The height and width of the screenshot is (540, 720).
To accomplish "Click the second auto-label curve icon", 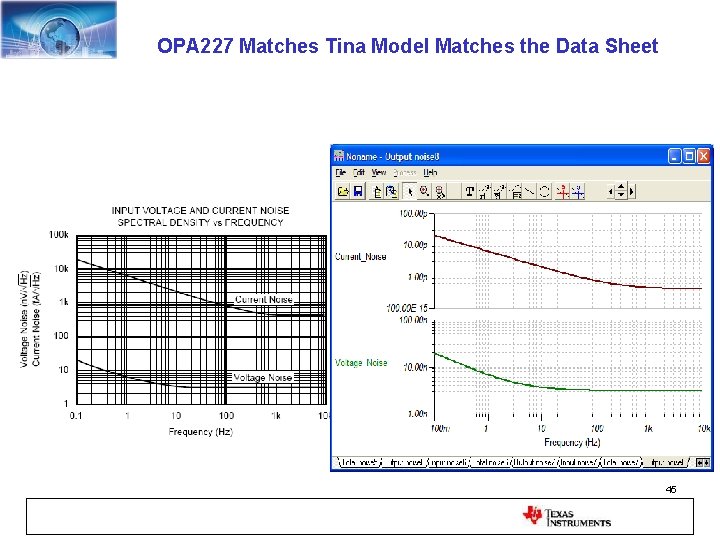I will pos(500,191).
